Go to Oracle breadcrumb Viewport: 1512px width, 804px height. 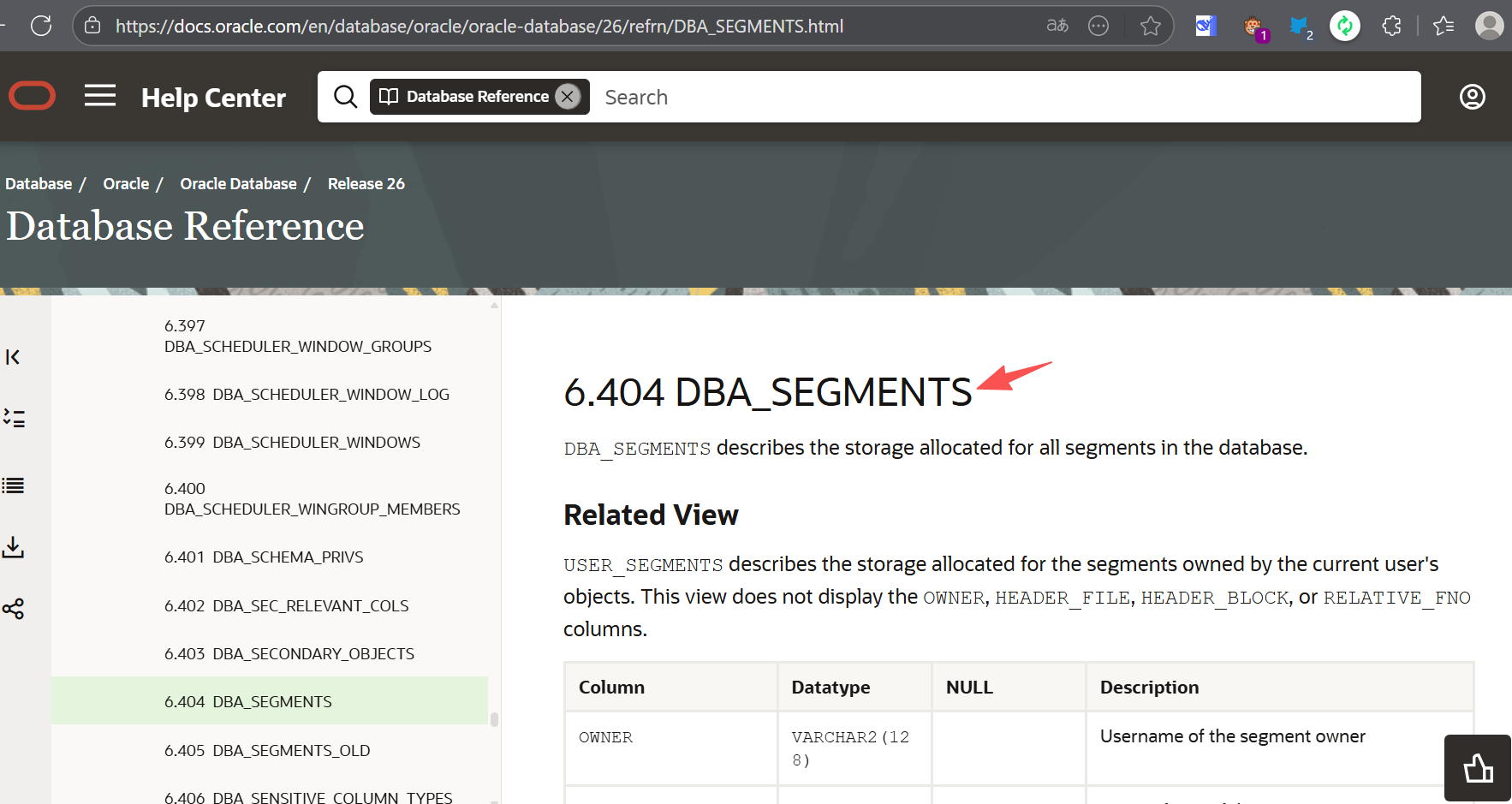pos(126,184)
